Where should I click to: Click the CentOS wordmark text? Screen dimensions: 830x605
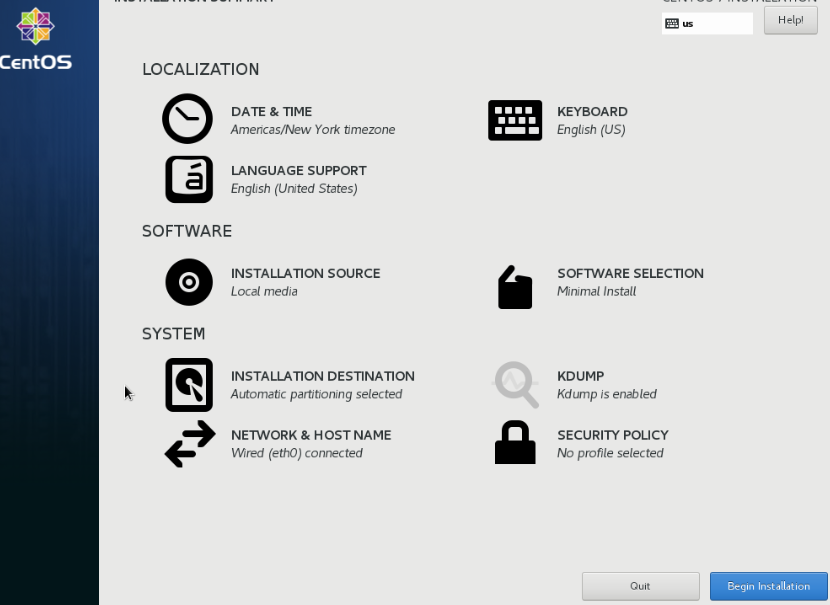click(x=35, y=62)
